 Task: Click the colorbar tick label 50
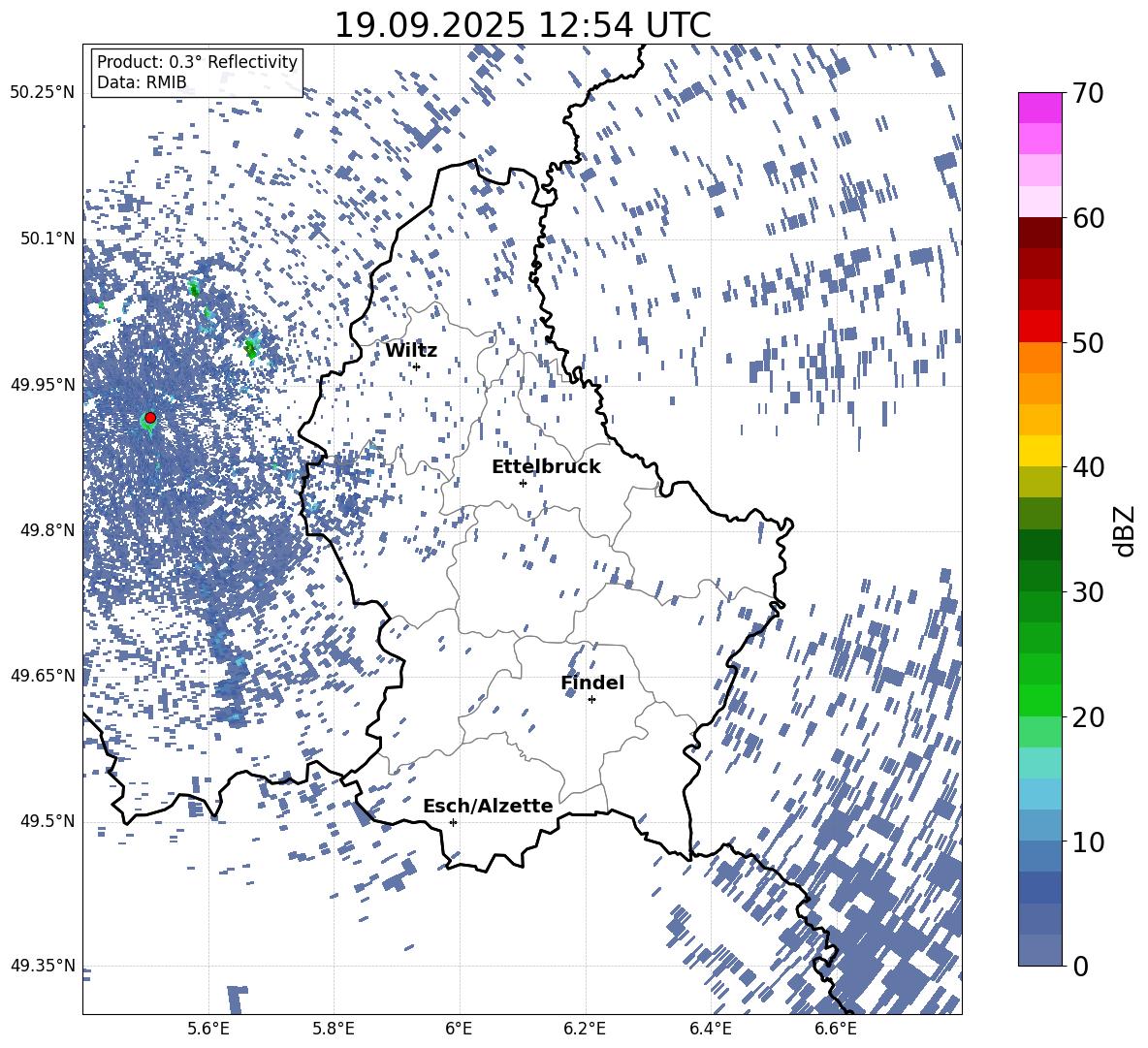(x=1087, y=342)
